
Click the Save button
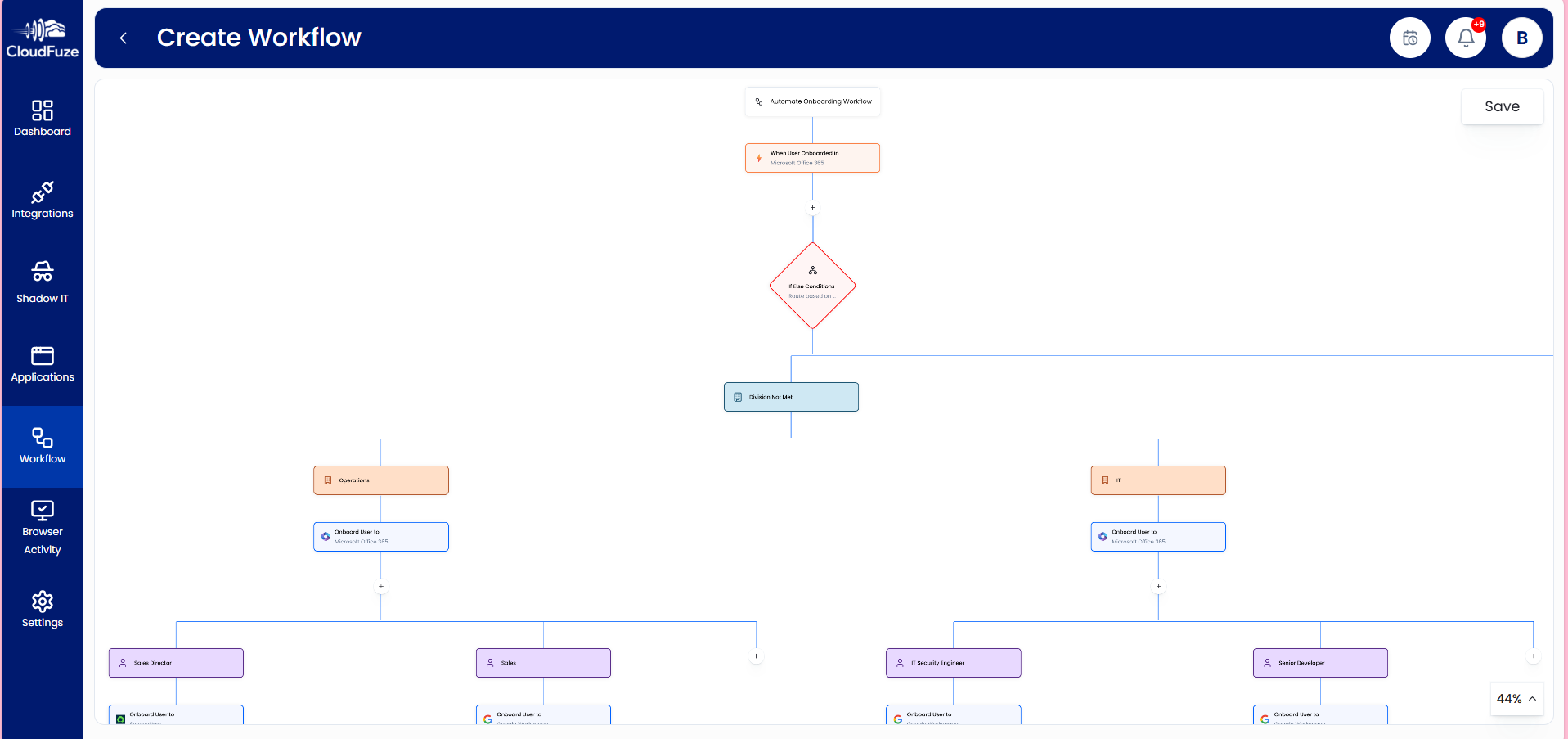tap(1502, 106)
